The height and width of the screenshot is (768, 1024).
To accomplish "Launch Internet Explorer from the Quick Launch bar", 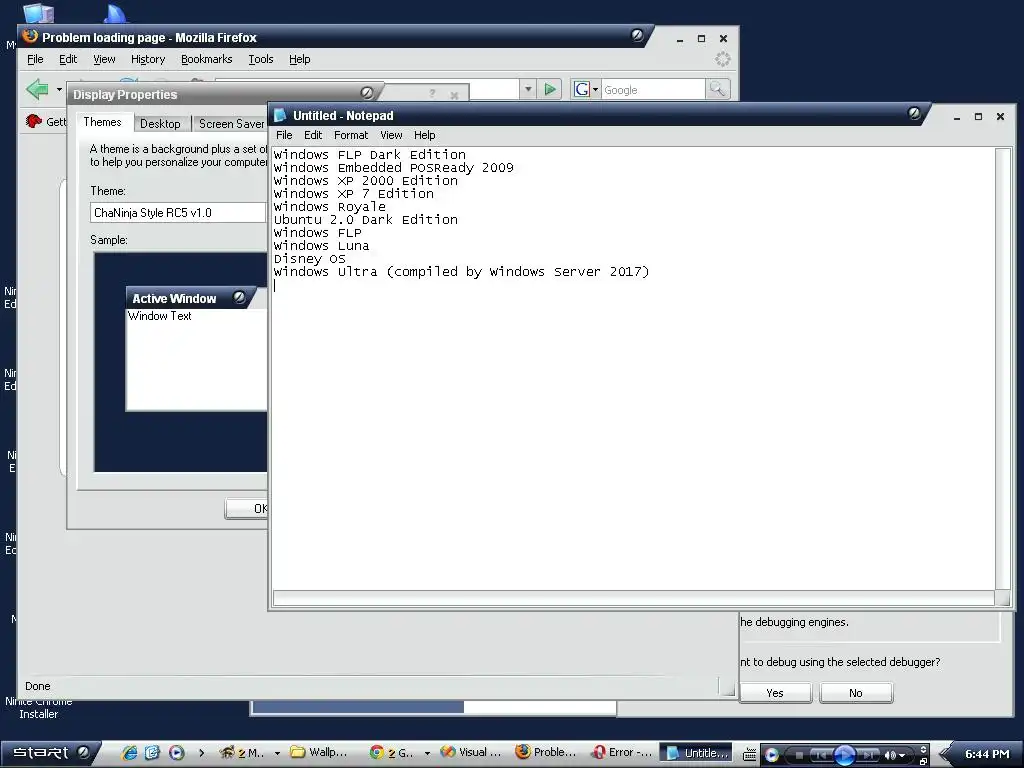I will pos(130,753).
